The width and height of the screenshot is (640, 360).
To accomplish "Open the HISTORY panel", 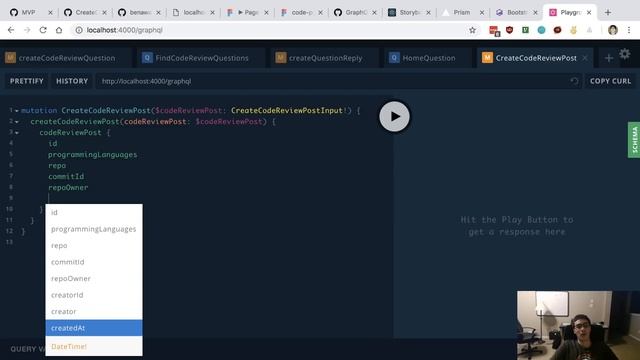I will pos(72,81).
